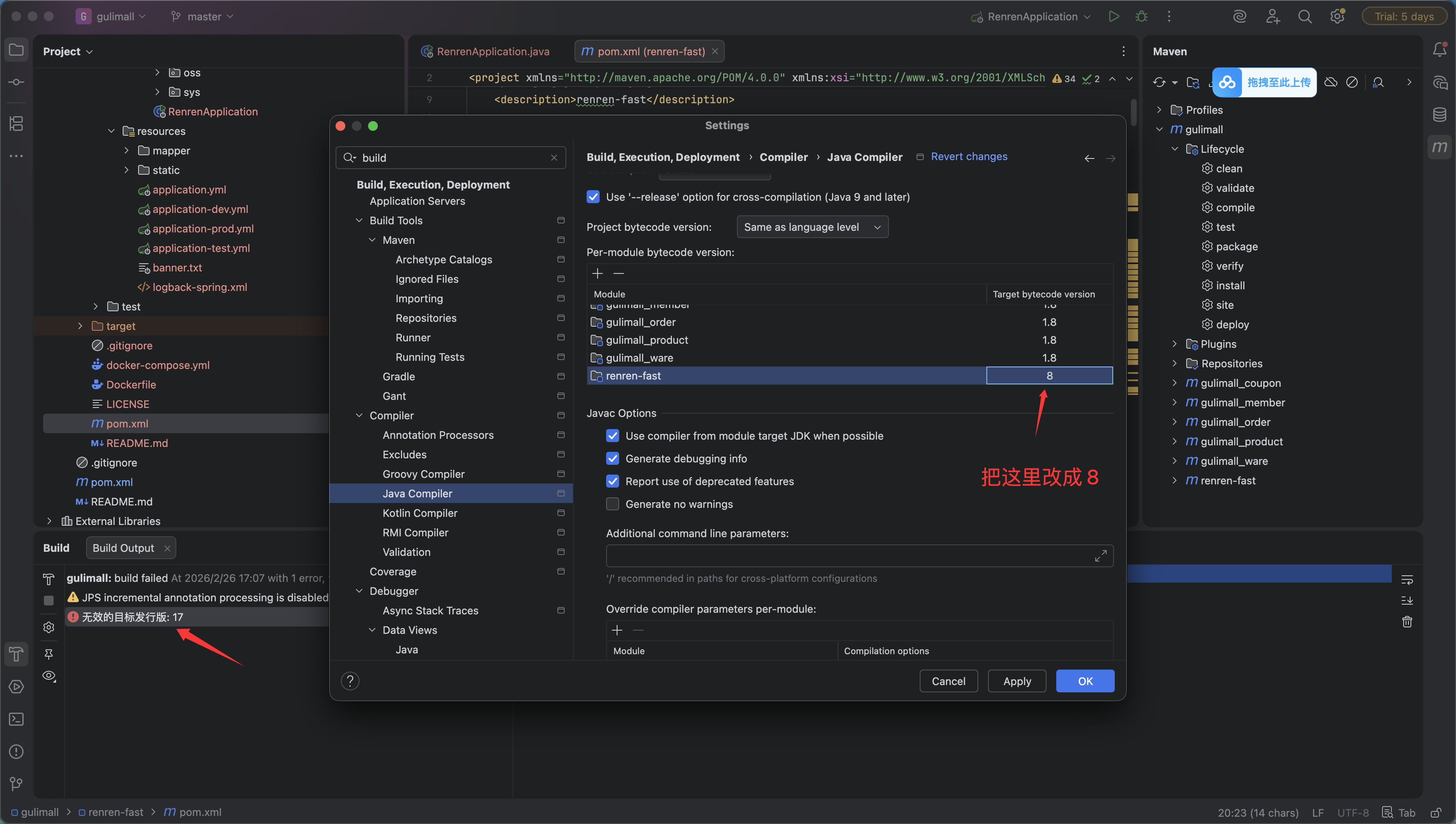
Task: Toggle soft-wrap in build output
Action: coord(1407,579)
